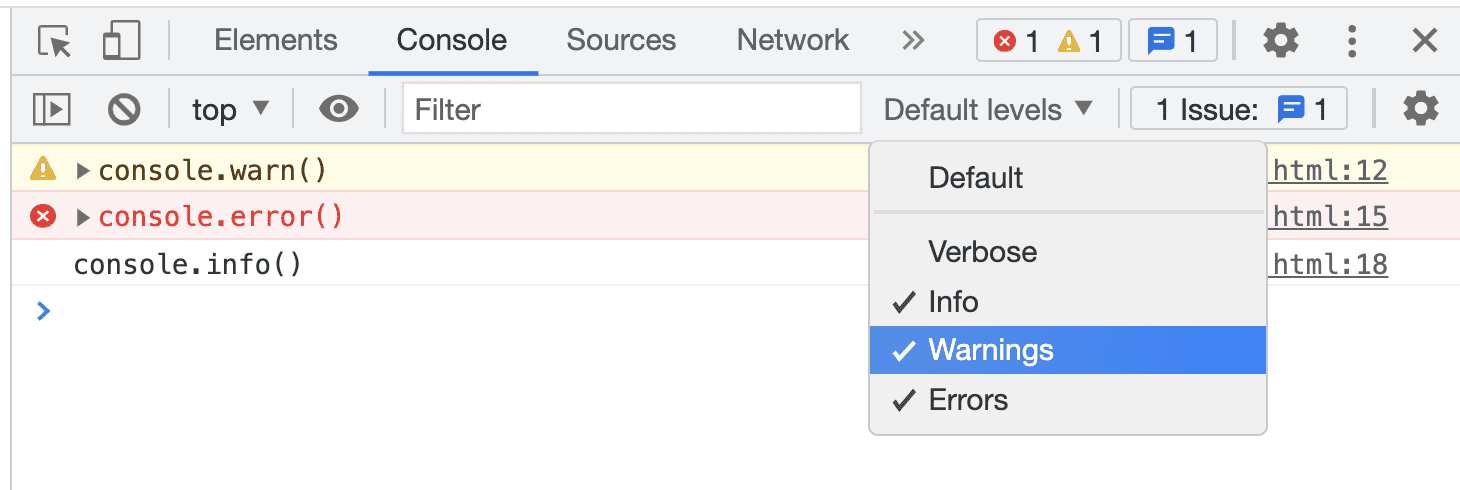Open the html:18 source link

[1329, 265]
